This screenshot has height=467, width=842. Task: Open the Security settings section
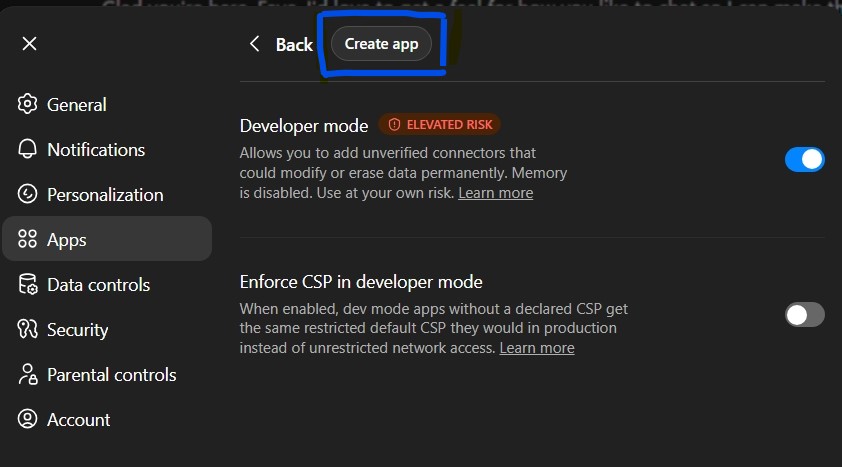pos(107,330)
